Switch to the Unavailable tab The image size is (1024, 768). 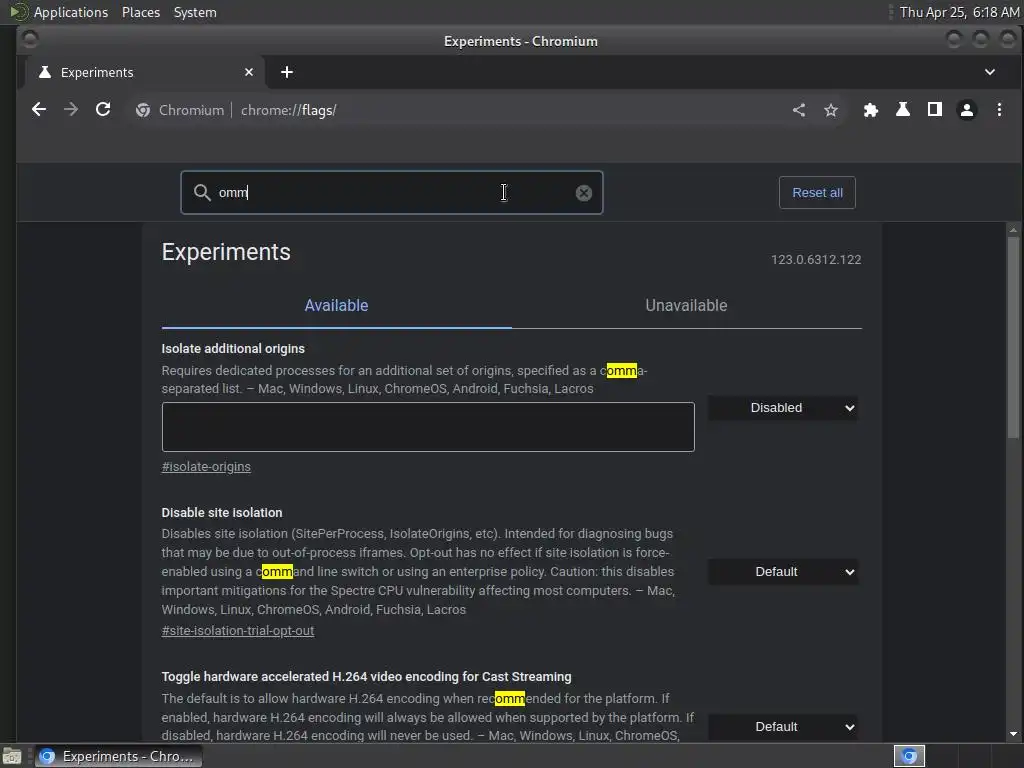click(686, 306)
